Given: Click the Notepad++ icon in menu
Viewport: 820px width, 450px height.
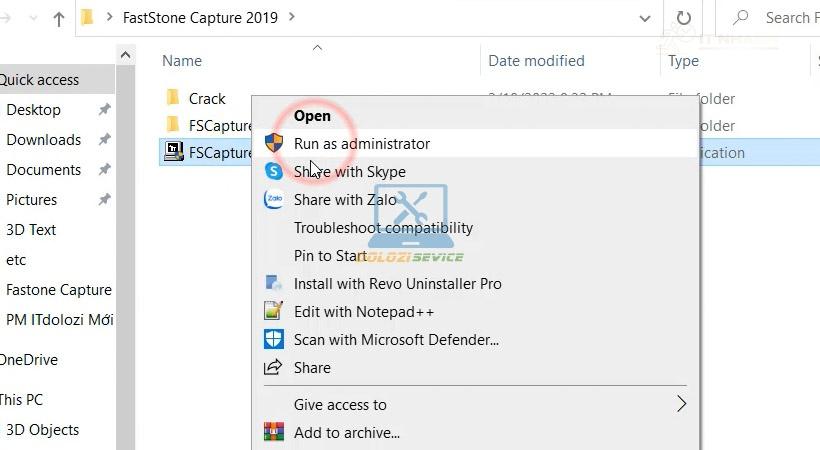Looking at the screenshot, I should tap(273, 311).
